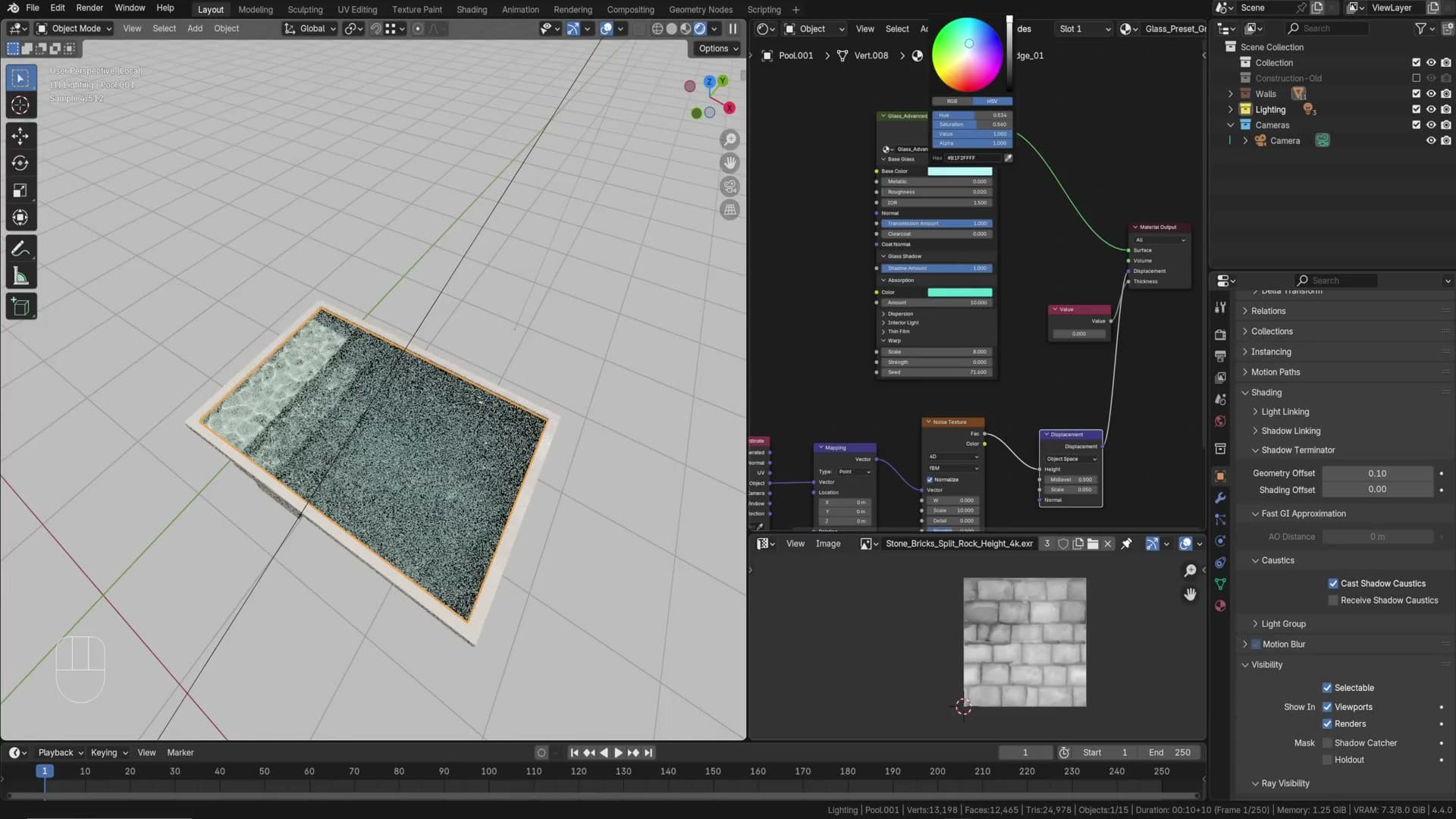Expand the Walls collection in outliner
The width and height of the screenshot is (1456, 819).
coord(1230,94)
